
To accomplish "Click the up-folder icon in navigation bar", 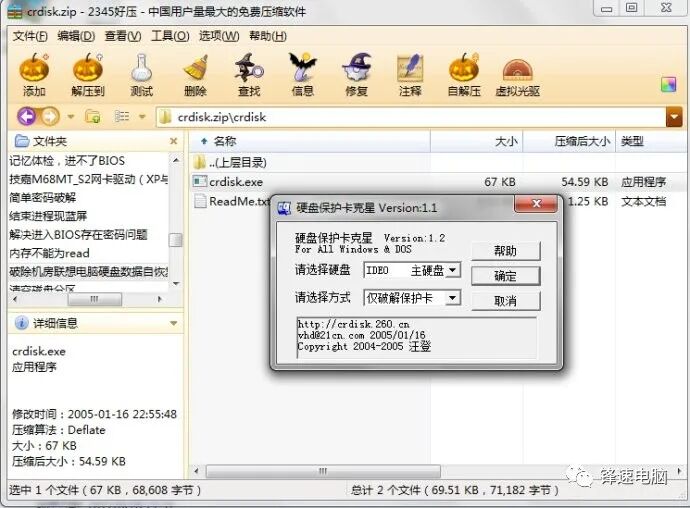I will [93, 117].
